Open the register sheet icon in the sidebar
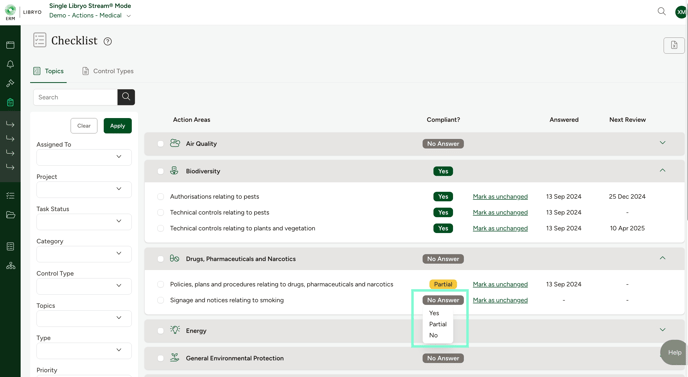Screen dimensions: 688x377 pos(10,246)
